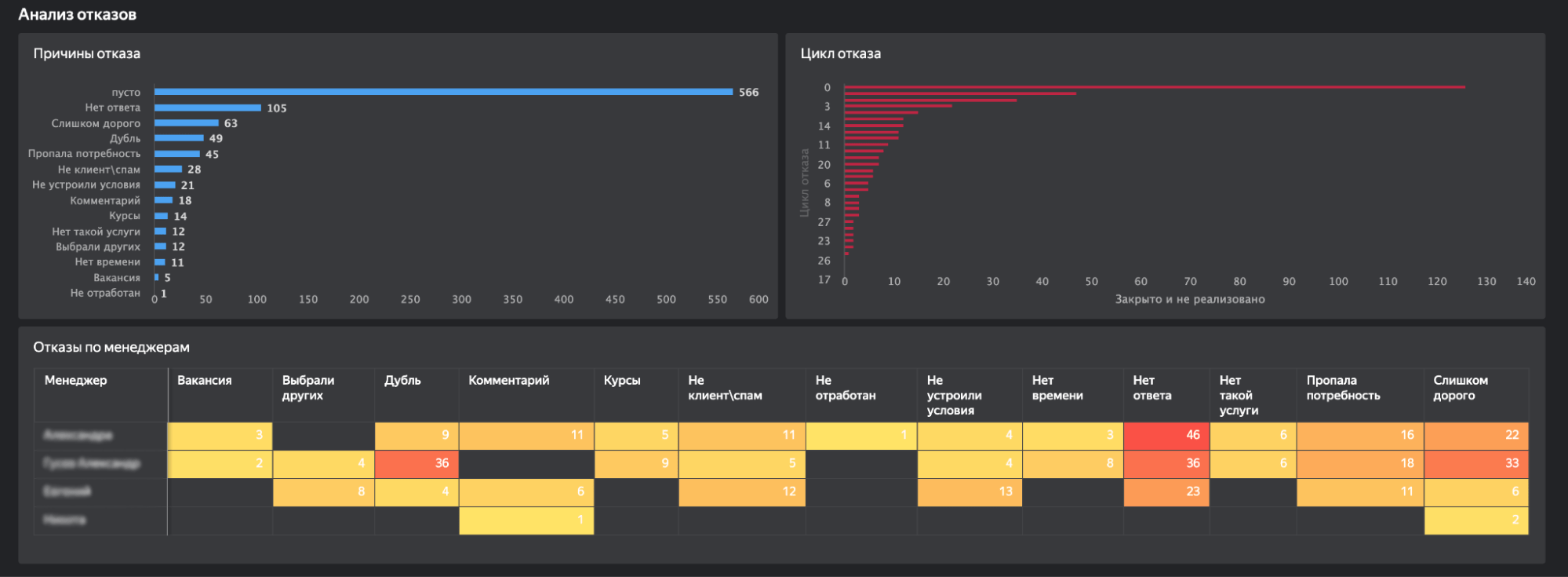Sort by the "Выбрали других" column header
Image resolution: width=1568 pixels, height=577 pixels.
(x=308, y=388)
